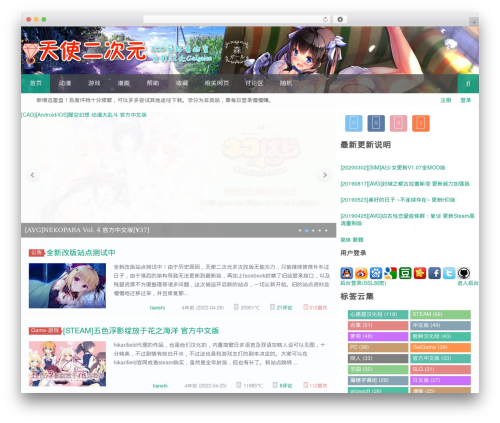The height and width of the screenshot is (423, 500).
Task: Open the [20190425] Steam update link
Action: coord(407,220)
